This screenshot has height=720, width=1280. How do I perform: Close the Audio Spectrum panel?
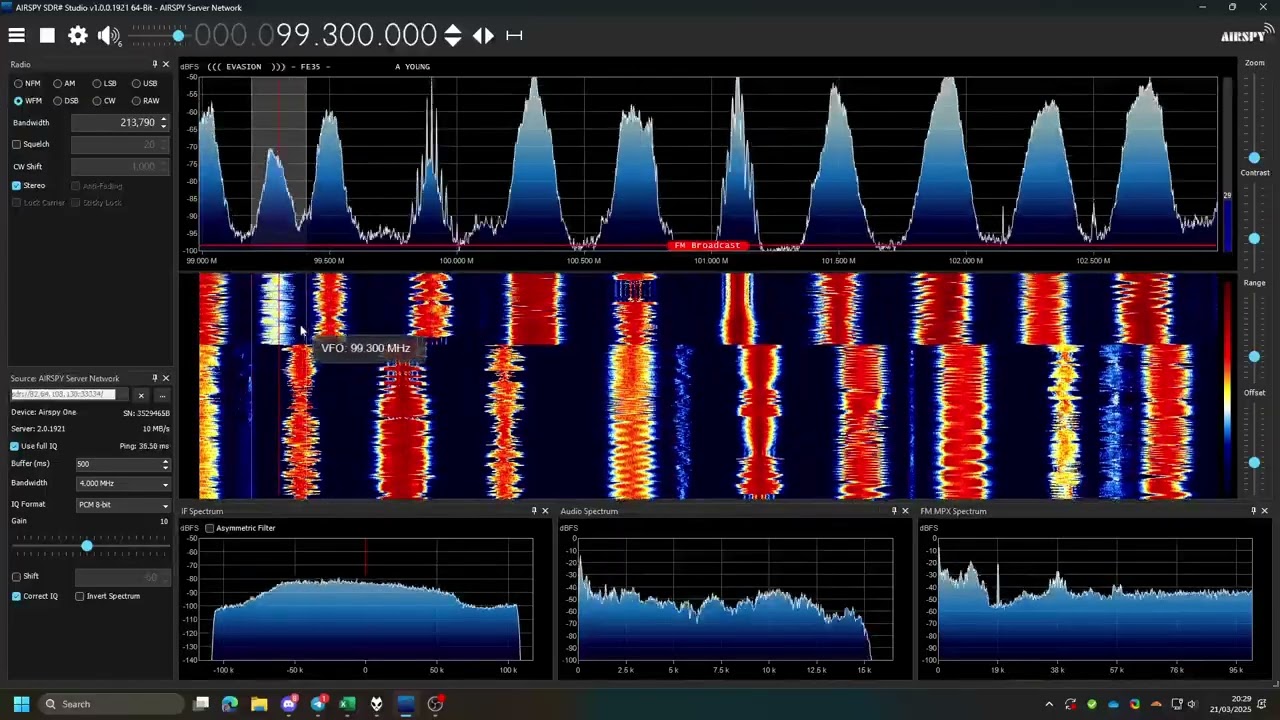(x=906, y=511)
